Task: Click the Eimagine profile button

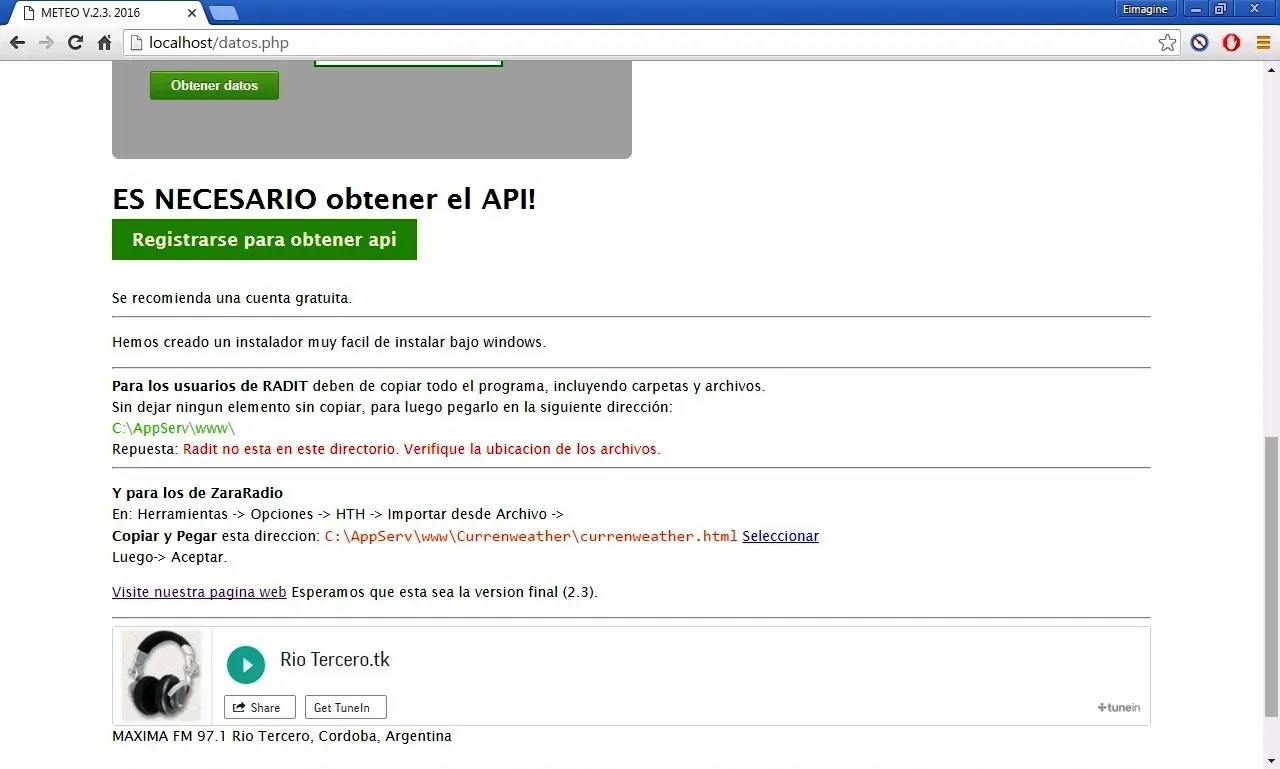Action: [x=1145, y=9]
